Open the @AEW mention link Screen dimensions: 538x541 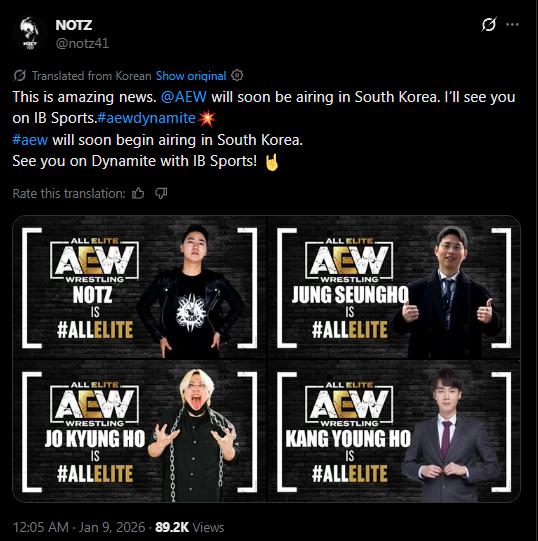(184, 97)
